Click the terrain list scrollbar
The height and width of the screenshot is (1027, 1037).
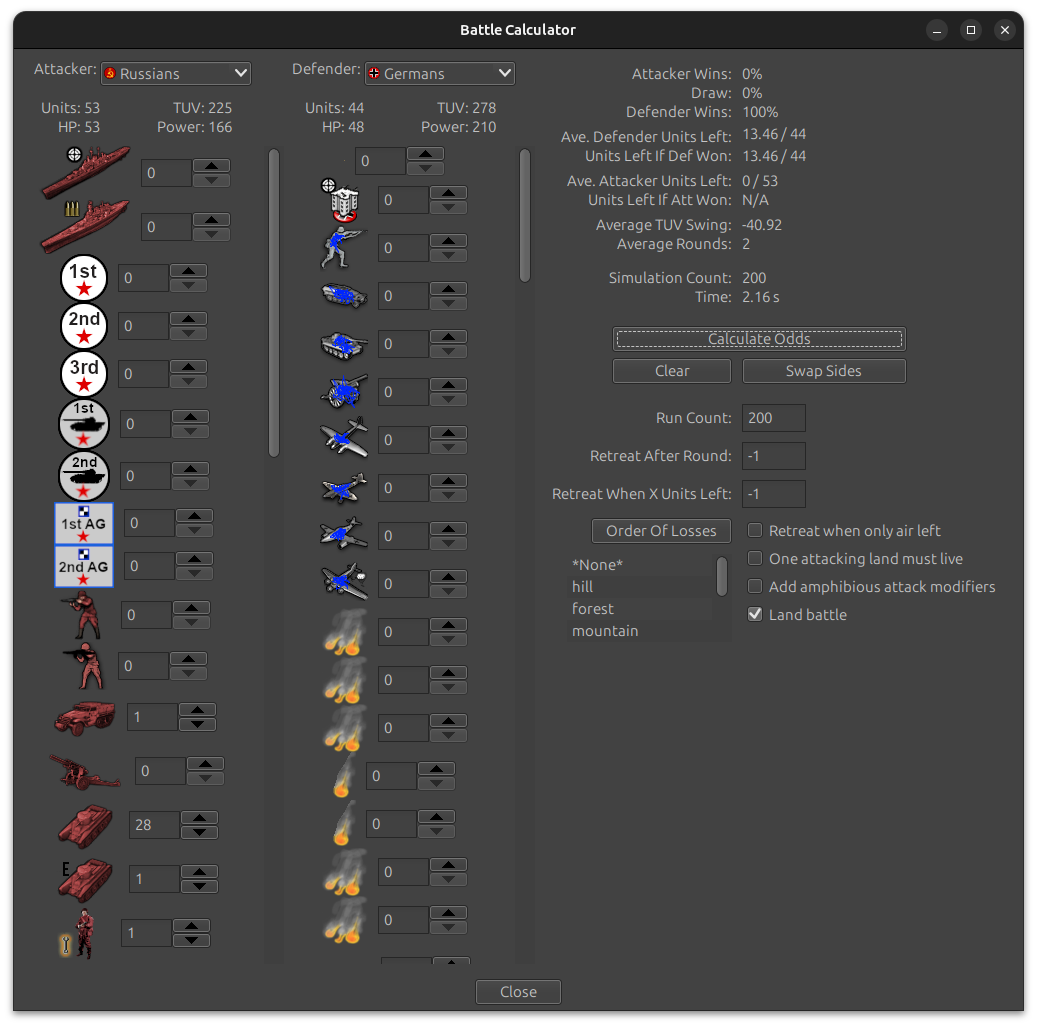722,576
